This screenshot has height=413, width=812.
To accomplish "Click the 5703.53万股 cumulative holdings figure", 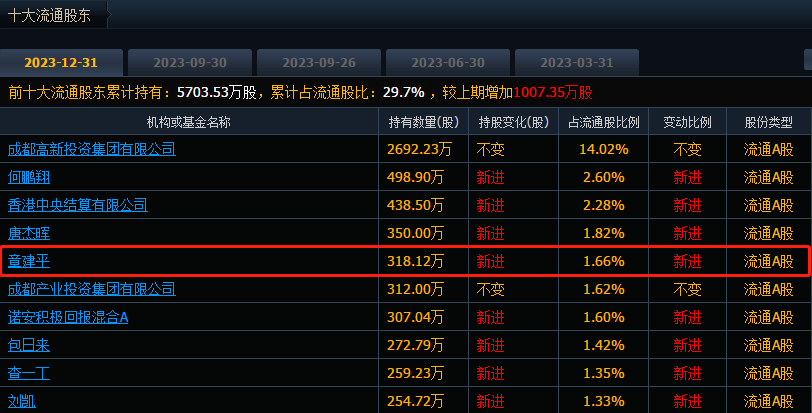I will 216,93.
